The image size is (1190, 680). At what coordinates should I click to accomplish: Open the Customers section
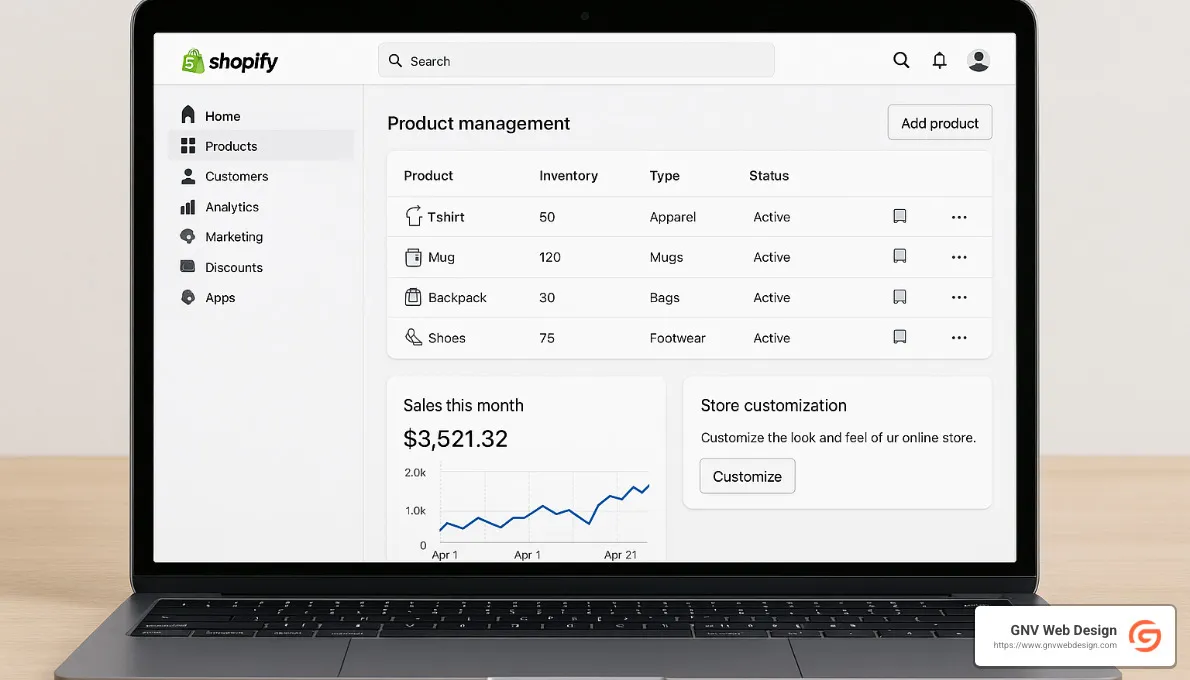coord(187,176)
